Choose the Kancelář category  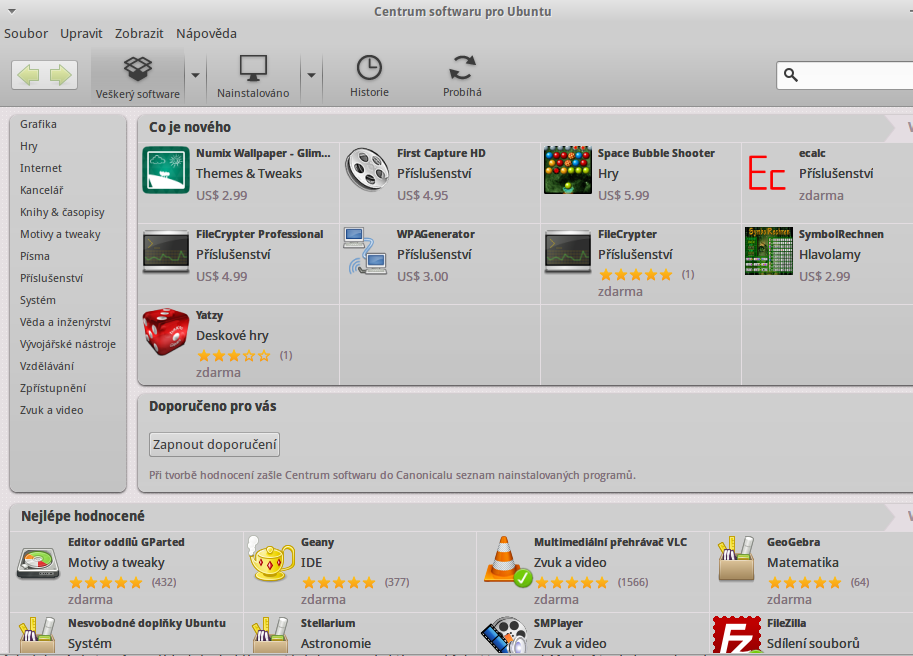(41, 190)
